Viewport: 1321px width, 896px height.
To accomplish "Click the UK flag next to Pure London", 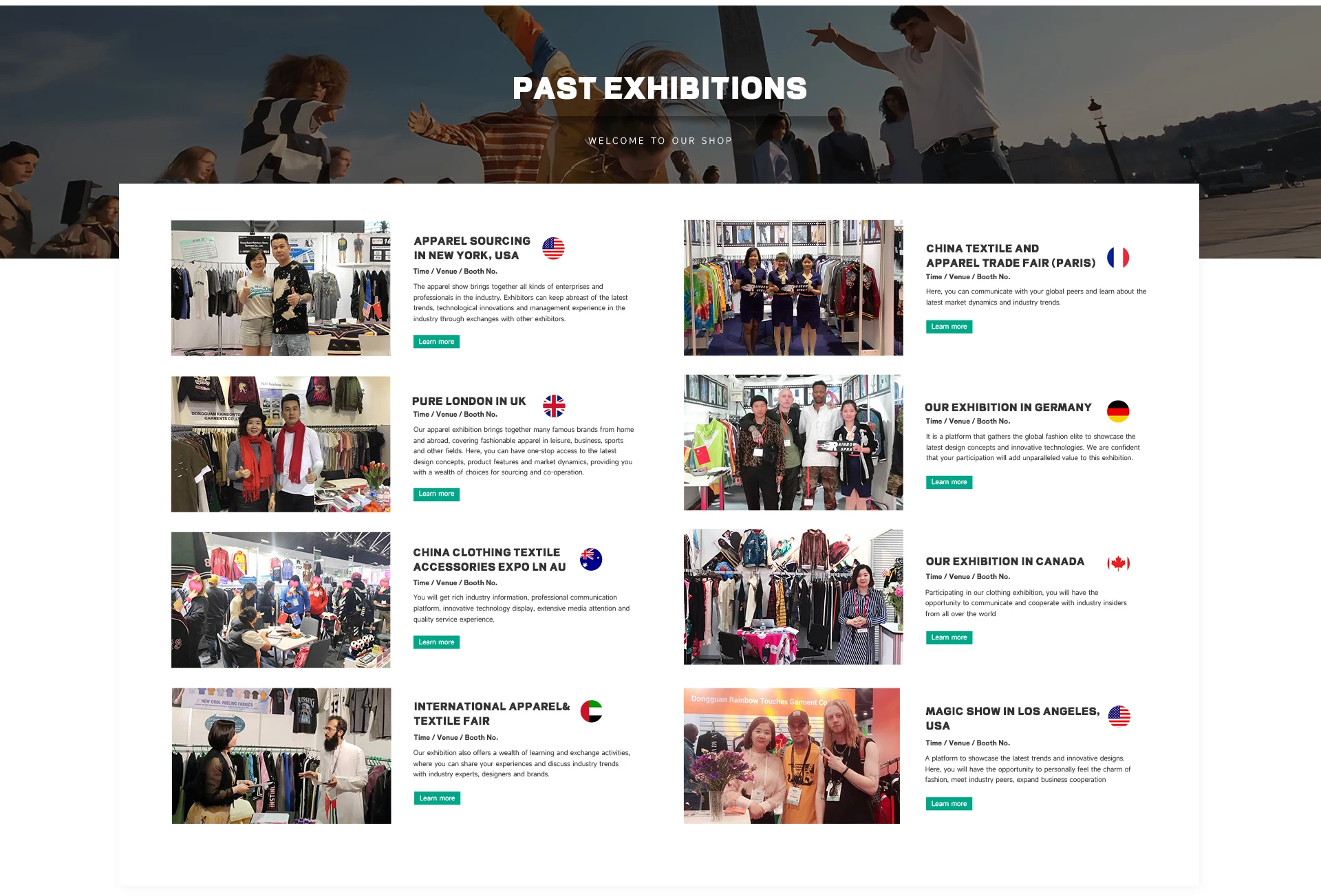I will click(x=554, y=406).
